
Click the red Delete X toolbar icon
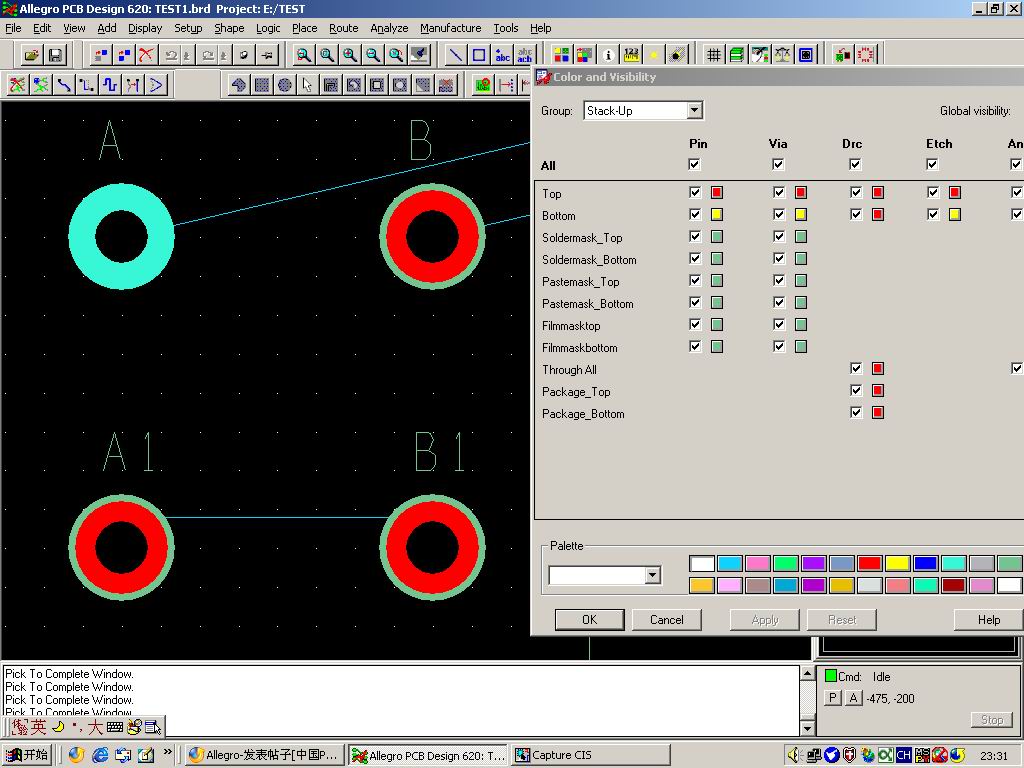pos(146,55)
